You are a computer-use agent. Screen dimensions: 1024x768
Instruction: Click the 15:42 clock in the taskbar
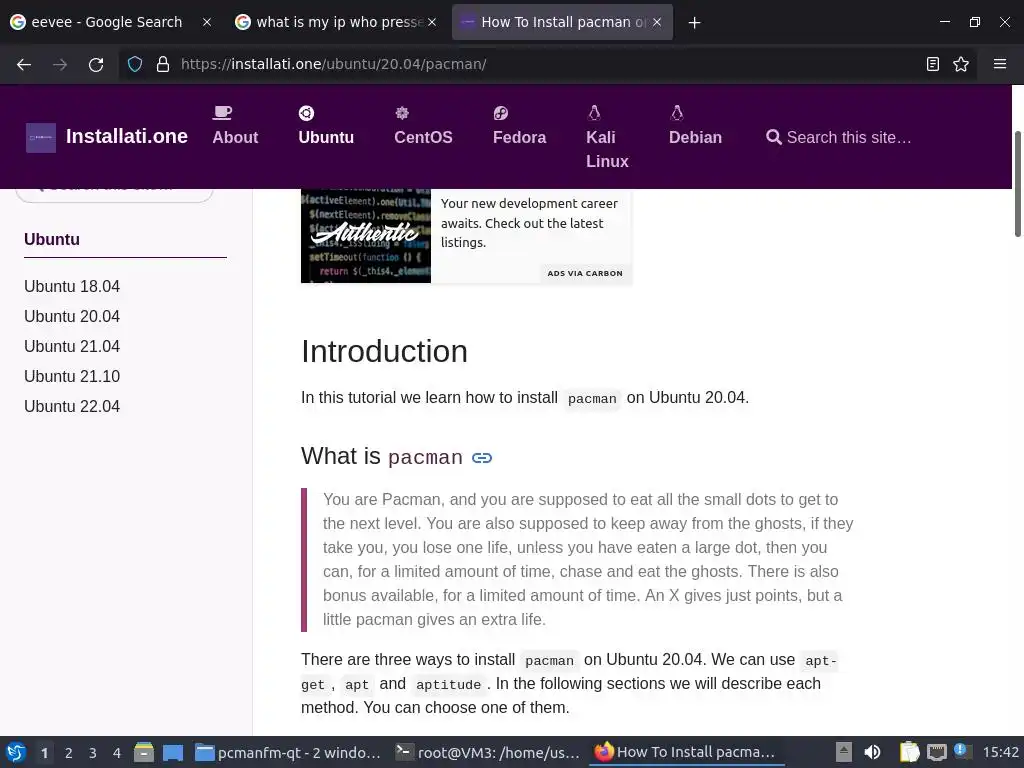point(1000,752)
